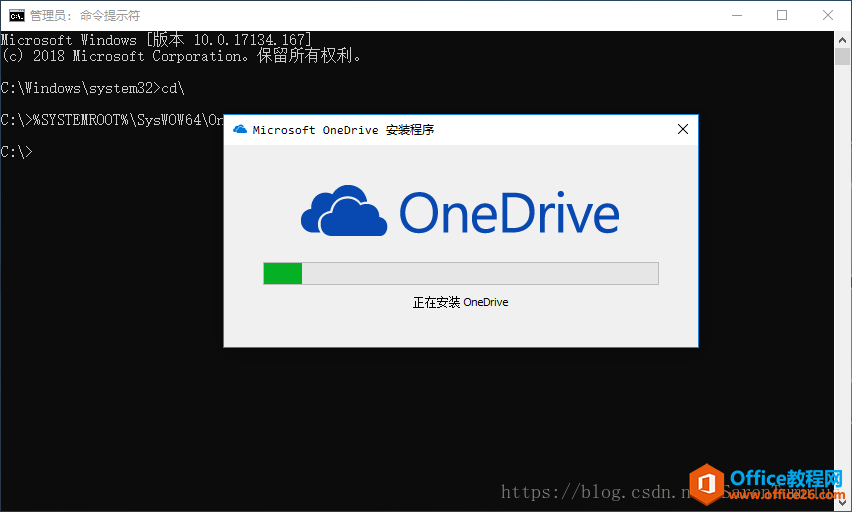Click the OneDrive cloud icon in installer title bar
Viewport: 852px width, 512px height.
click(240, 129)
